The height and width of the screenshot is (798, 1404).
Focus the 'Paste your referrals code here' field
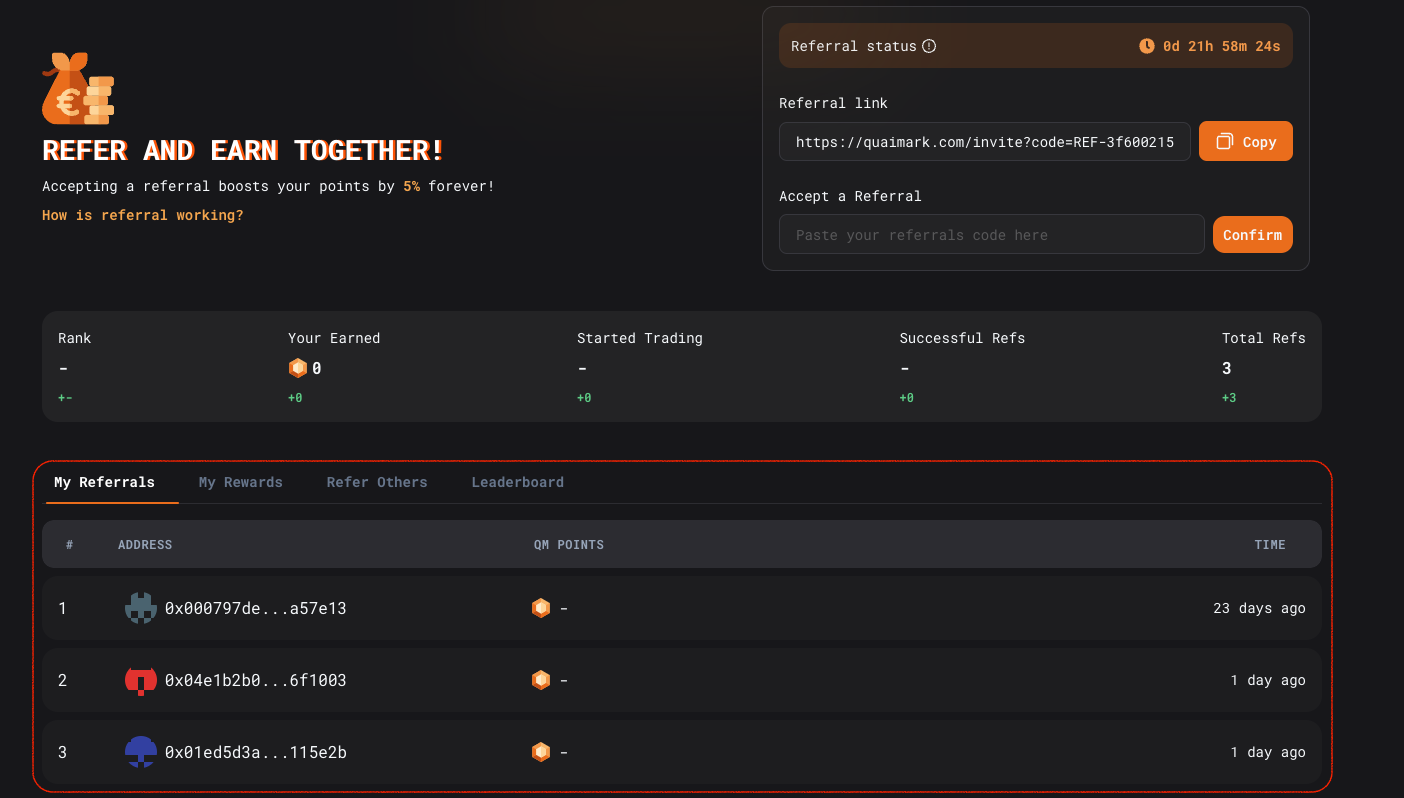991,235
